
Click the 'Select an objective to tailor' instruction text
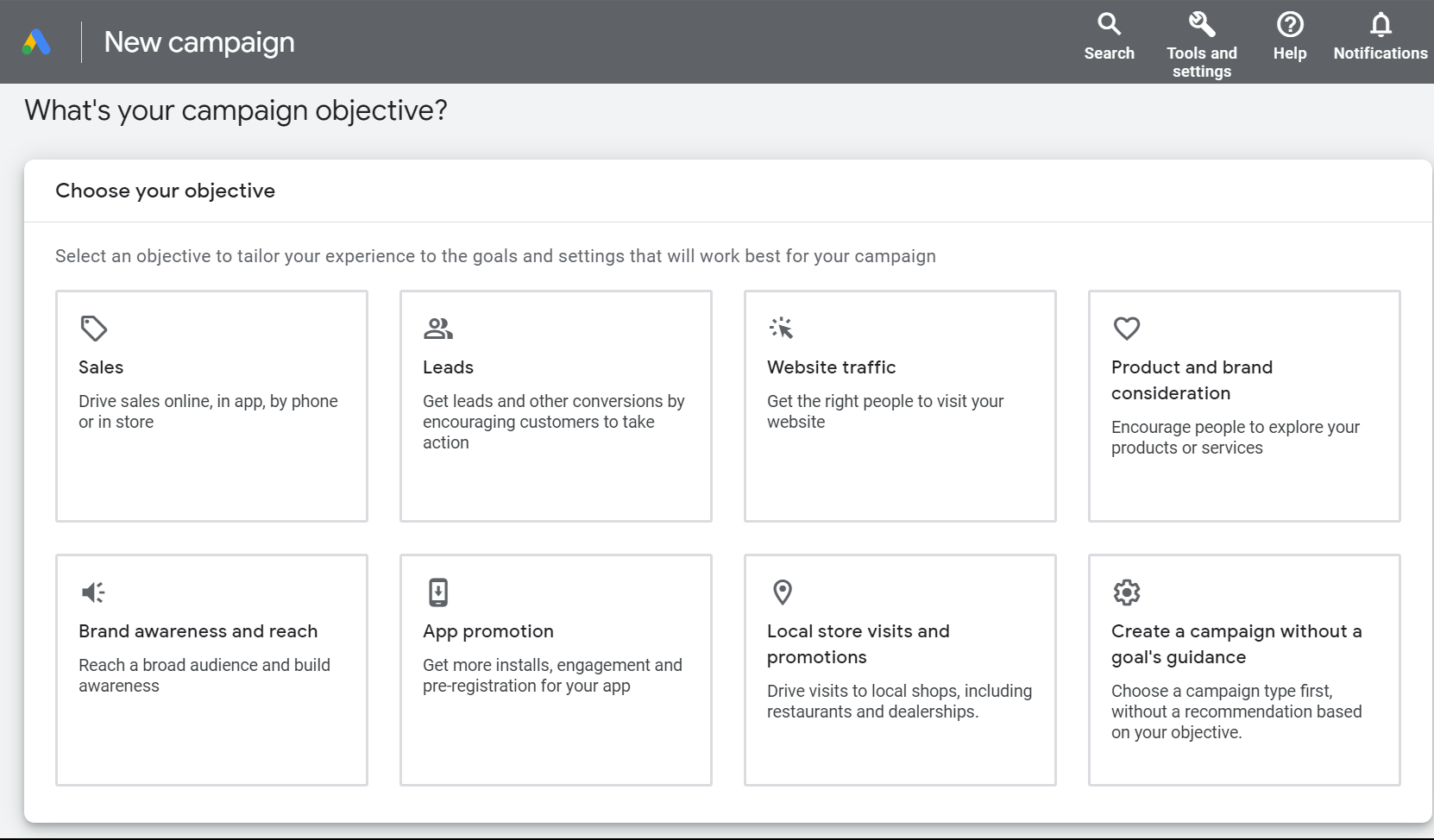[495, 256]
